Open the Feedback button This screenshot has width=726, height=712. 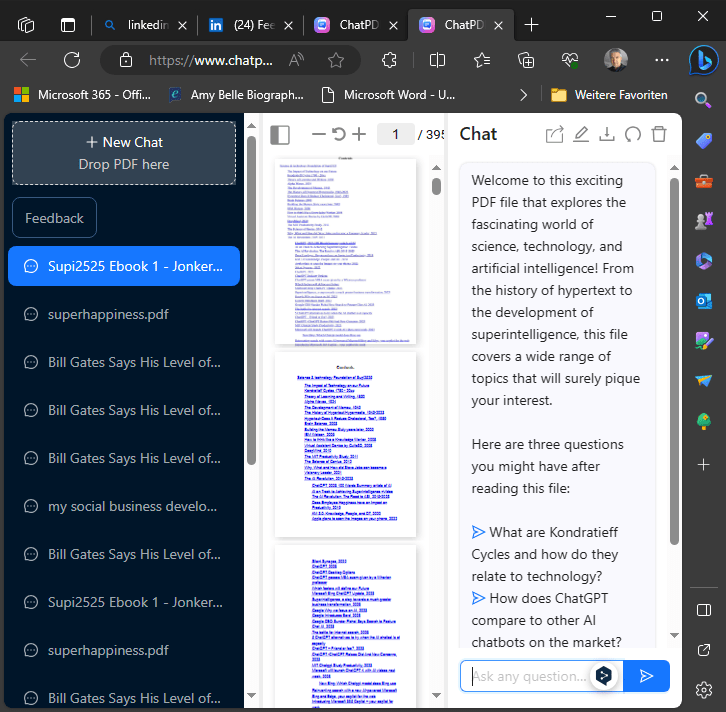[54, 218]
